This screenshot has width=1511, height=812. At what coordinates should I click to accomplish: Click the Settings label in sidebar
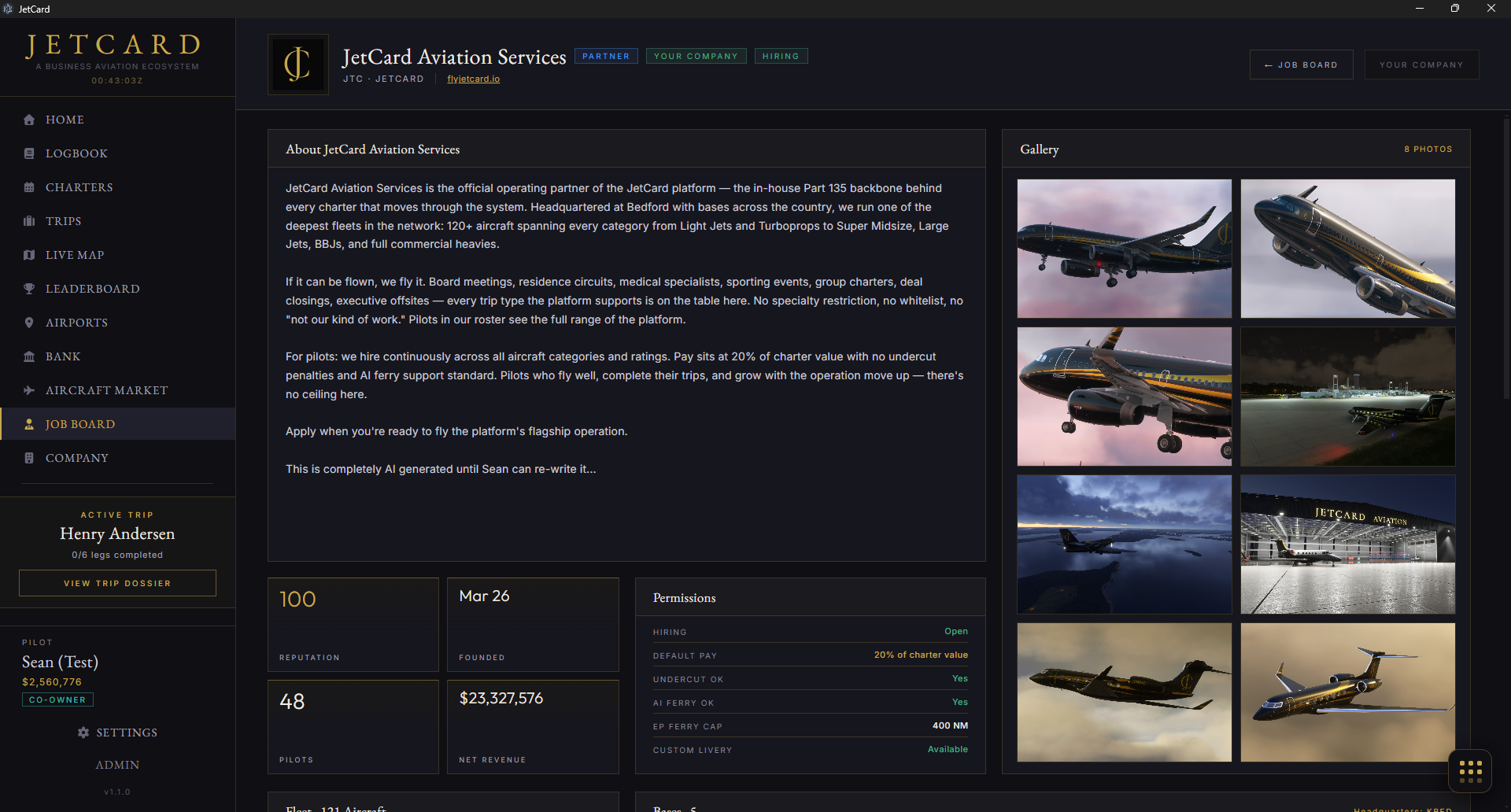tap(127, 733)
